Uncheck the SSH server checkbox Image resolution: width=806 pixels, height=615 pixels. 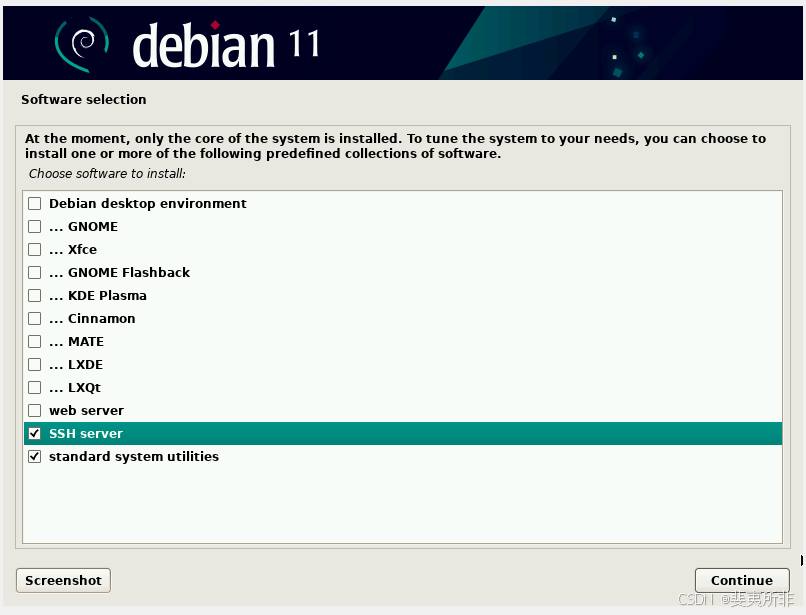click(34, 433)
